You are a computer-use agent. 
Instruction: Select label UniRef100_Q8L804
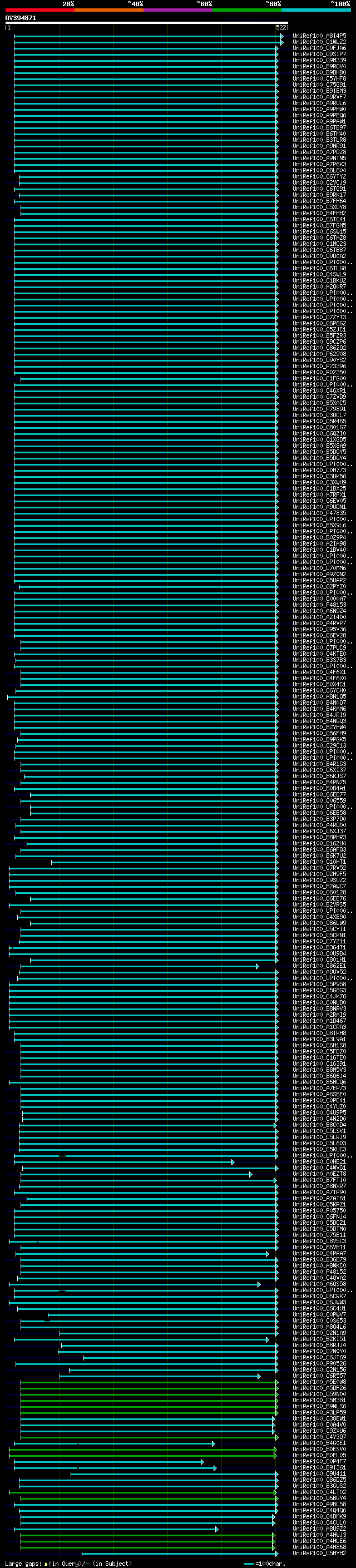[x=319, y=171]
